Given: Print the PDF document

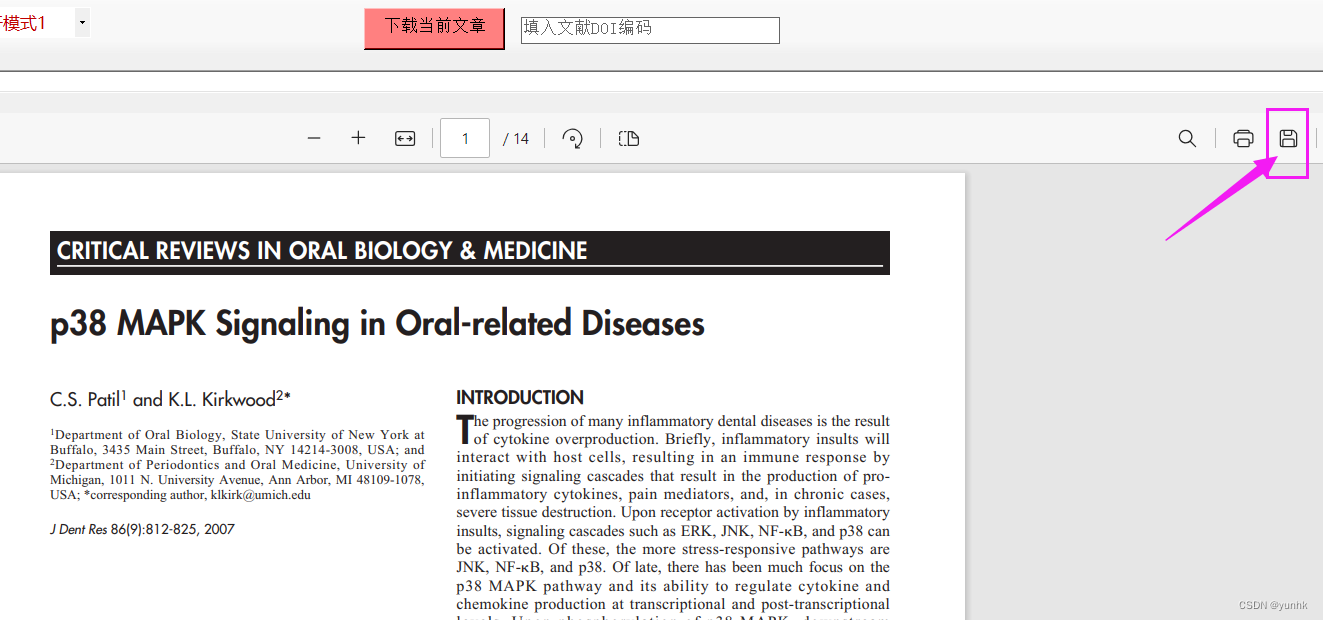Looking at the screenshot, I should tap(1243, 139).
